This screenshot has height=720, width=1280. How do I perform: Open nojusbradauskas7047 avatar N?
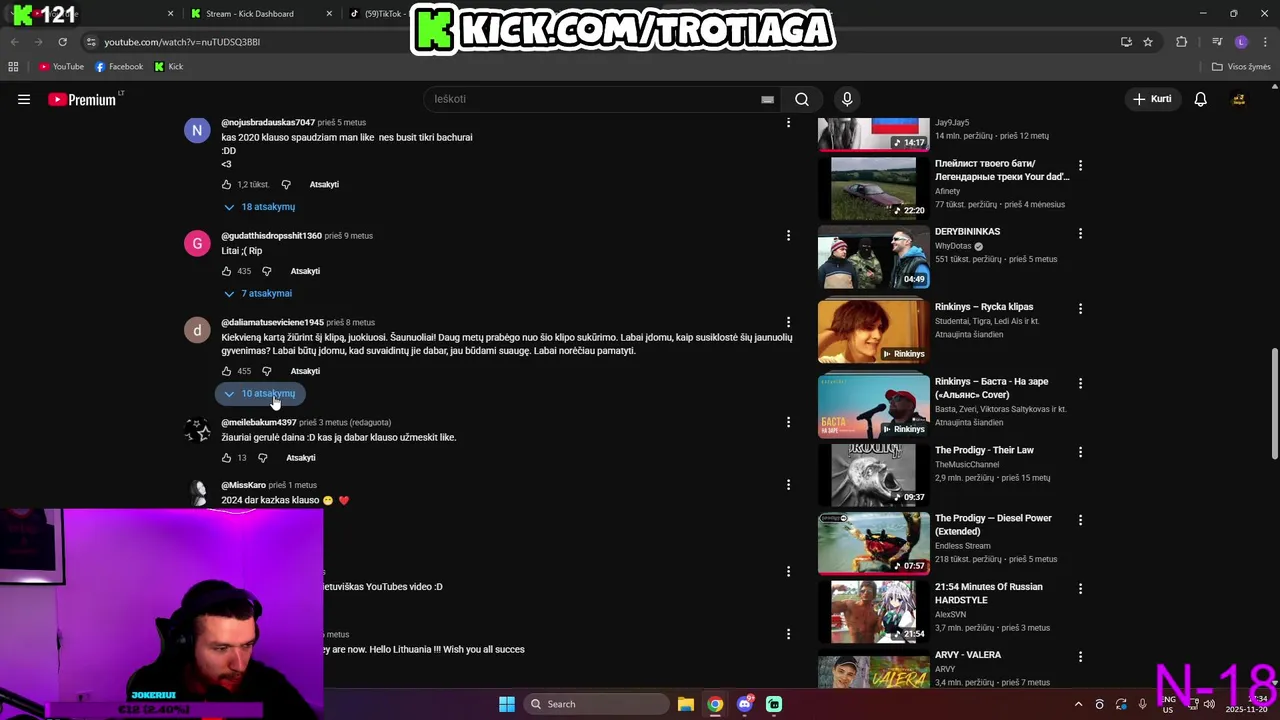(x=197, y=130)
